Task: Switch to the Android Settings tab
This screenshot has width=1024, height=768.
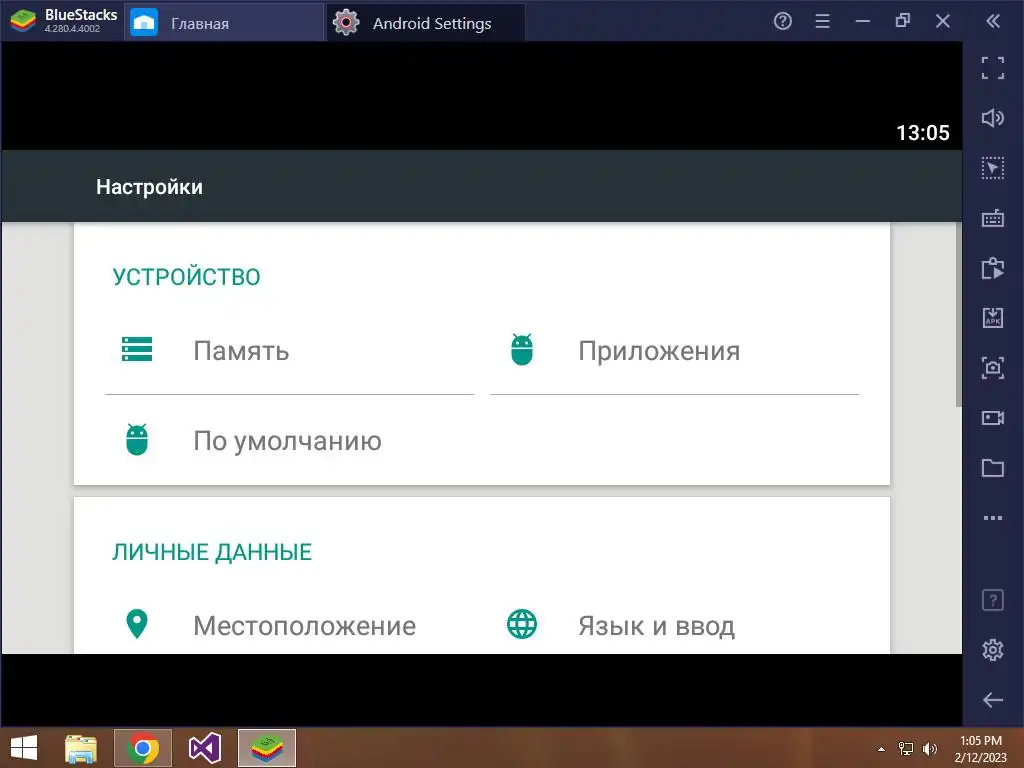Action: [425, 23]
